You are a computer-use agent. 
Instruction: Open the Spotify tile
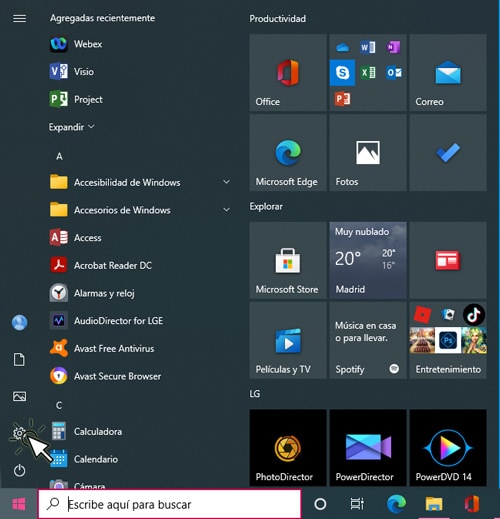point(368,340)
